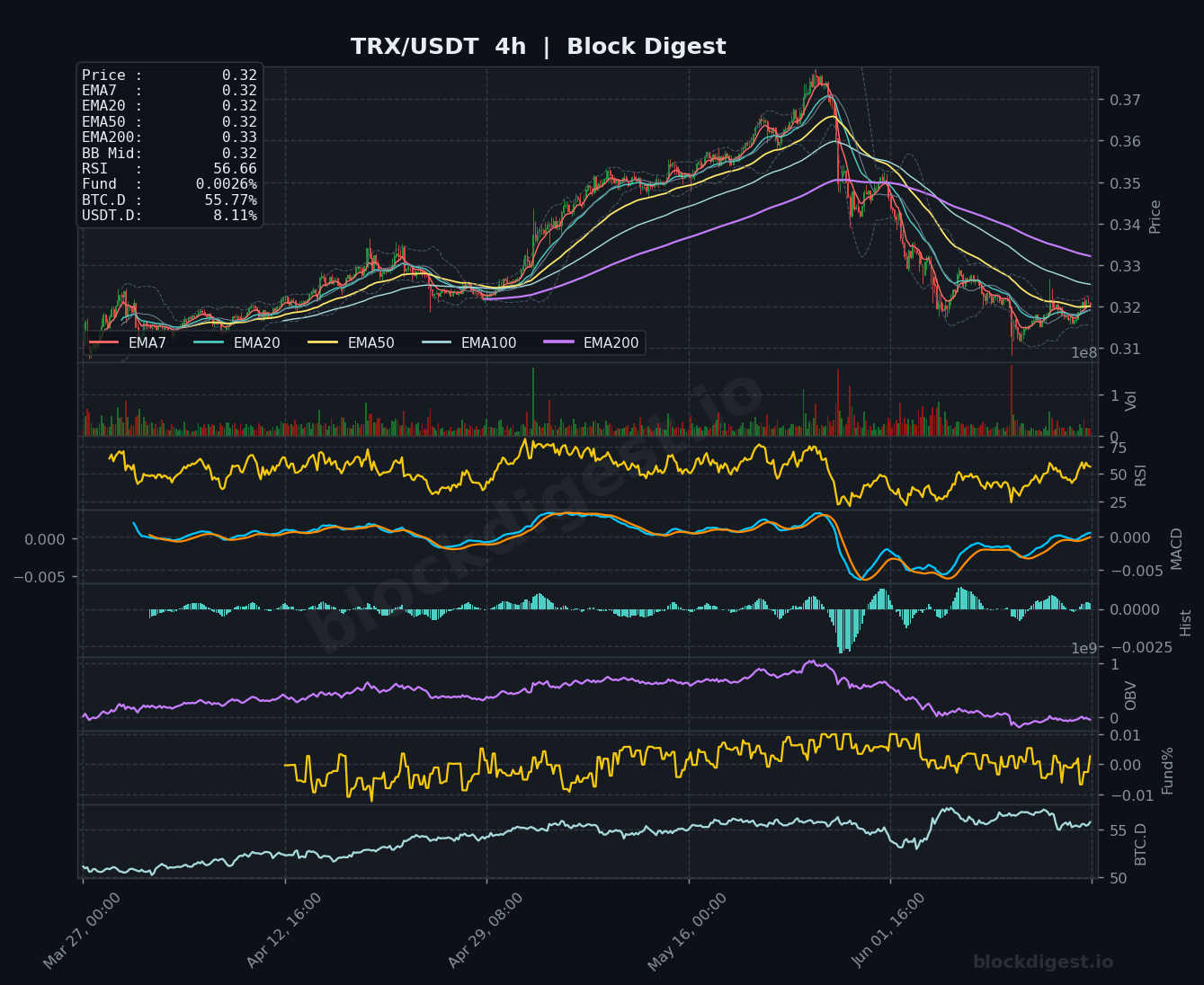Click the Fund% panel axis label
The image size is (1204, 985).
[1168, 770]
